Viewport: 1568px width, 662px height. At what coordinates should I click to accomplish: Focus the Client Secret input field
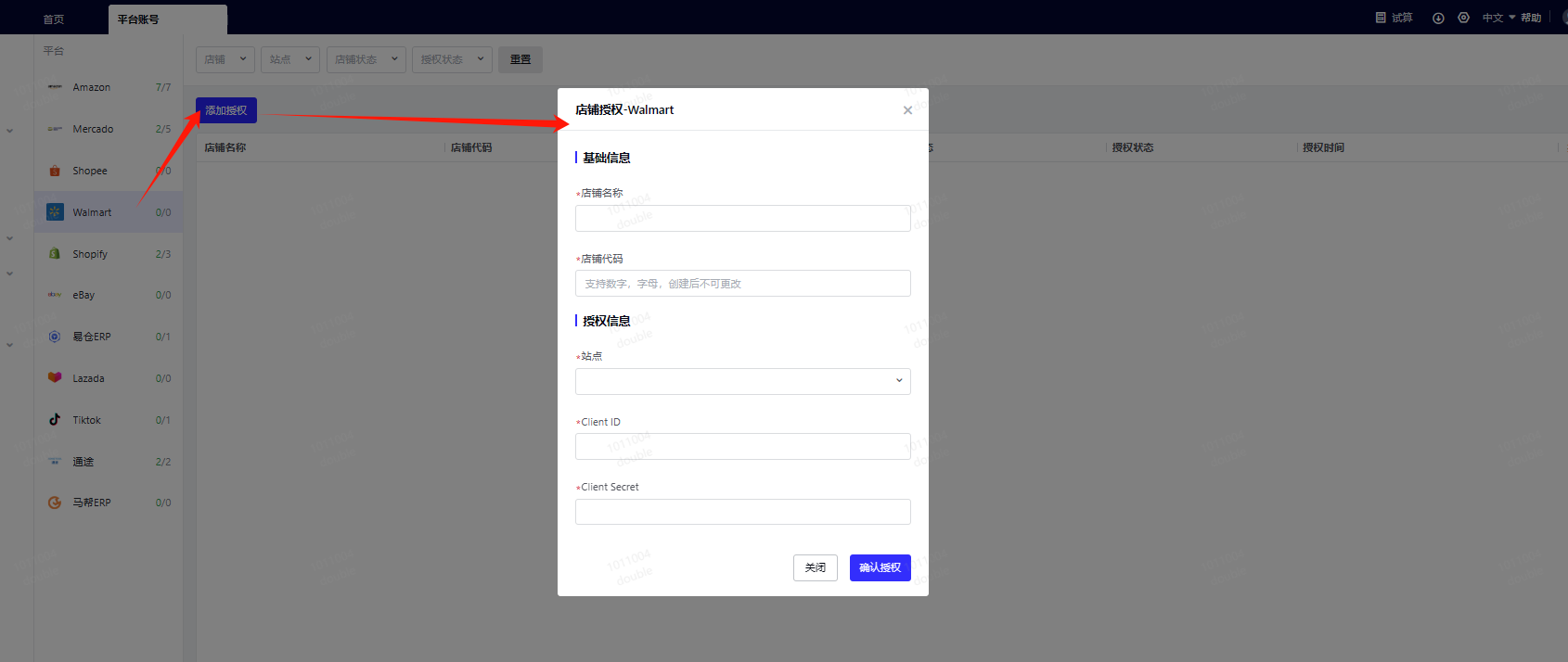742,512
